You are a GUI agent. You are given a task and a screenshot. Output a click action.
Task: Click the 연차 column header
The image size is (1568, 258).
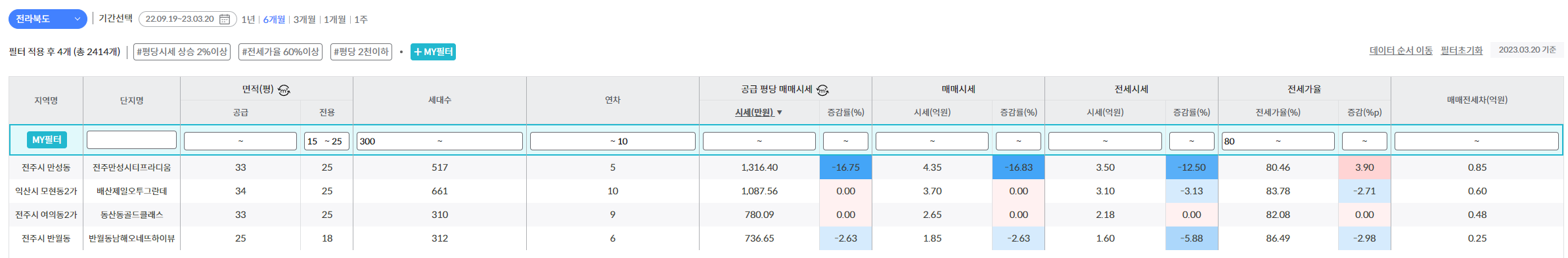[x=613, y=100]
